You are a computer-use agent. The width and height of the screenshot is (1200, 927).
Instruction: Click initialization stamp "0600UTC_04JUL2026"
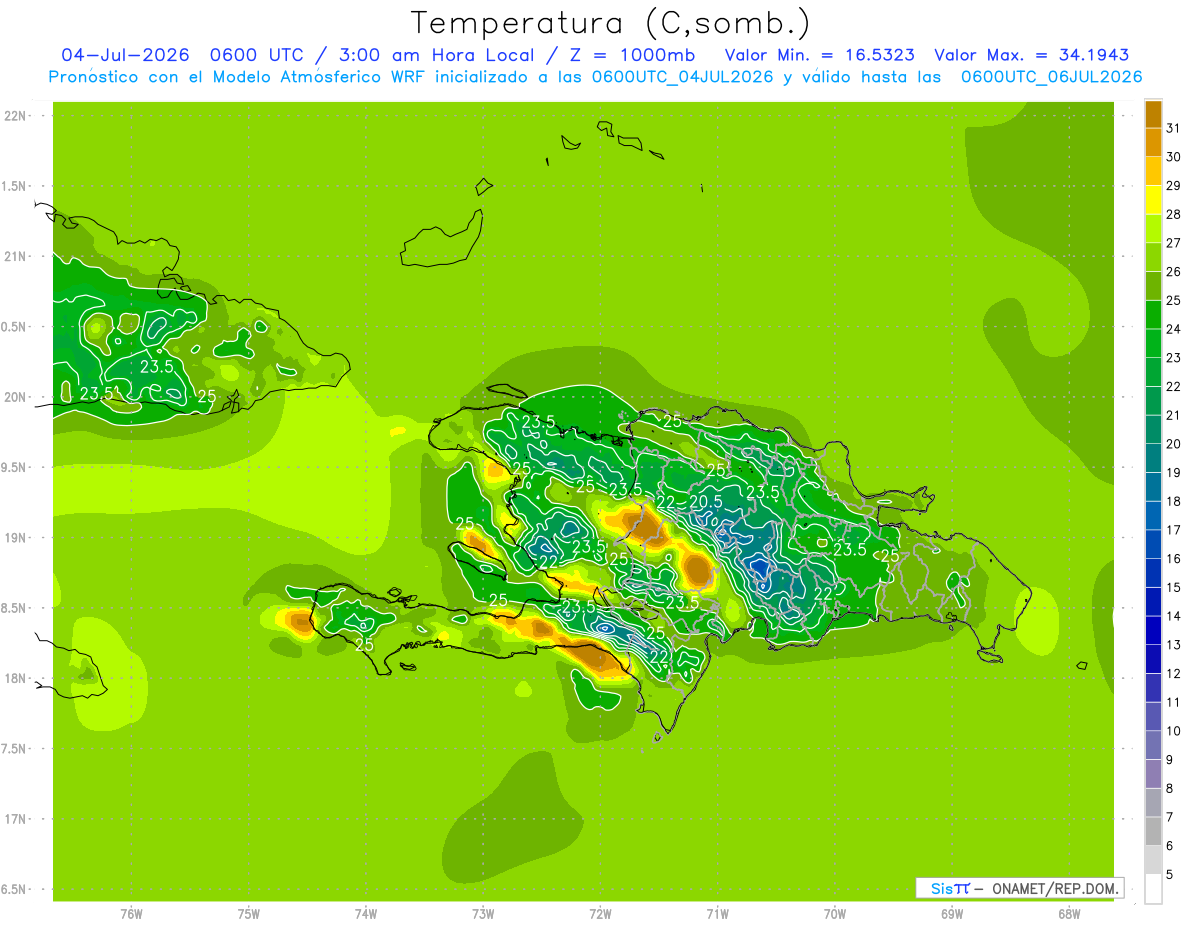[682, 77]
